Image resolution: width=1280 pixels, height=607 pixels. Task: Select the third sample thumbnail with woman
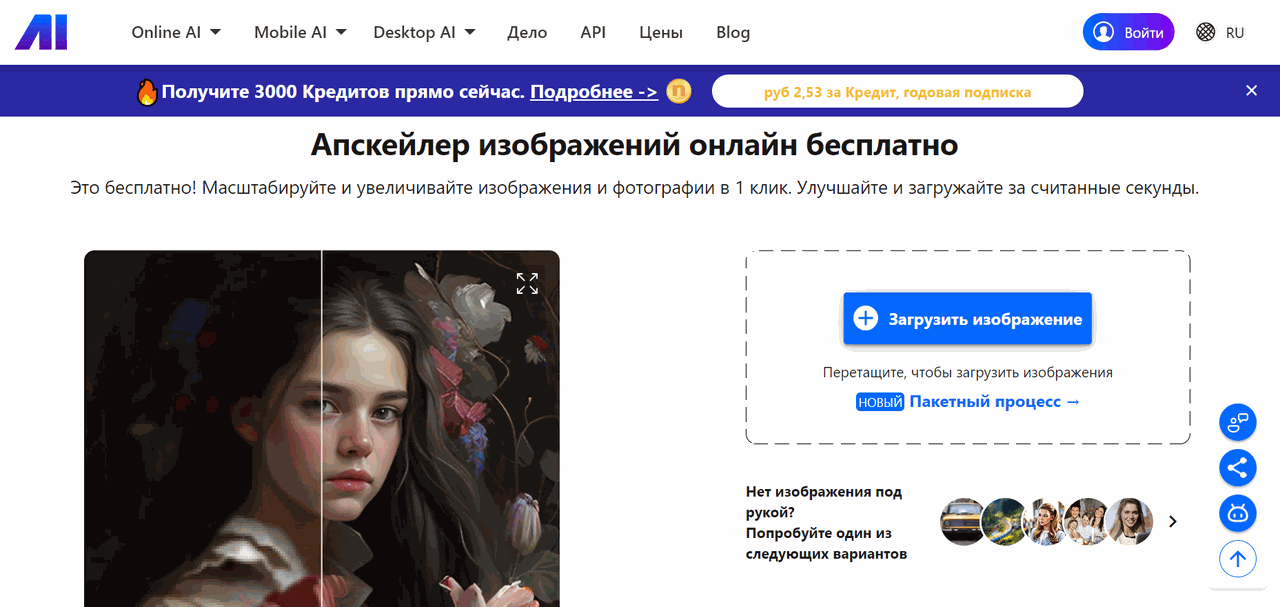1046,521
